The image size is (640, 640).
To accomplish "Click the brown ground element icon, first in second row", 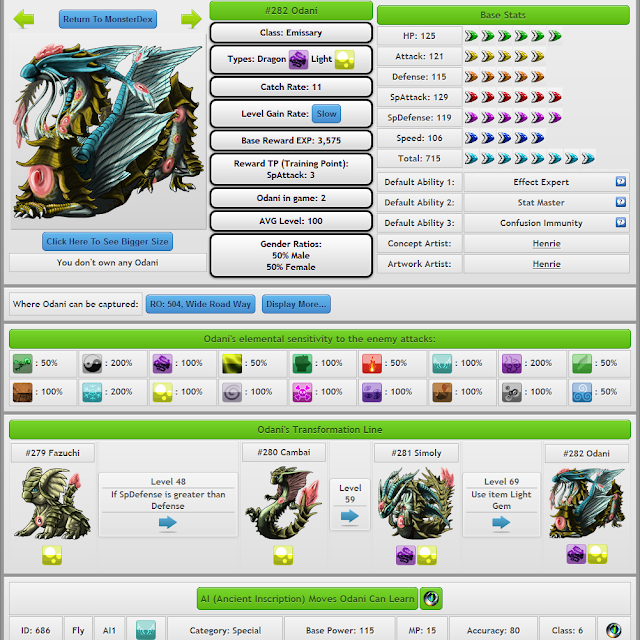I will point(22,392).
